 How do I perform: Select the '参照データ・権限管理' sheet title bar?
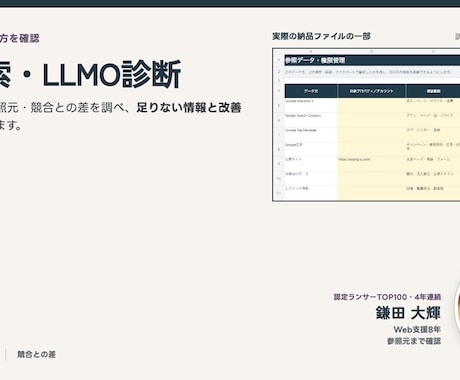point(372,60)
